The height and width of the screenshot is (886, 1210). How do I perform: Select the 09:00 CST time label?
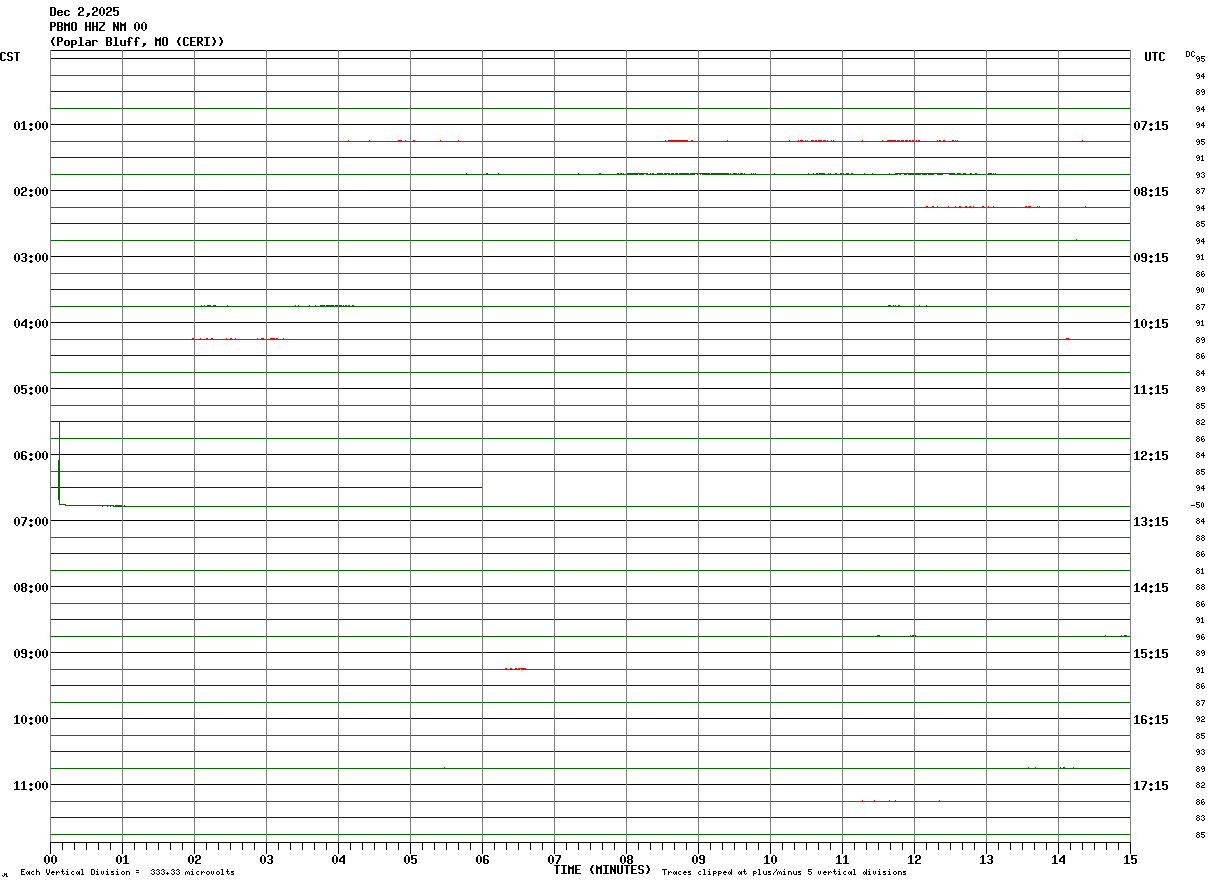[x=31, y=653]
